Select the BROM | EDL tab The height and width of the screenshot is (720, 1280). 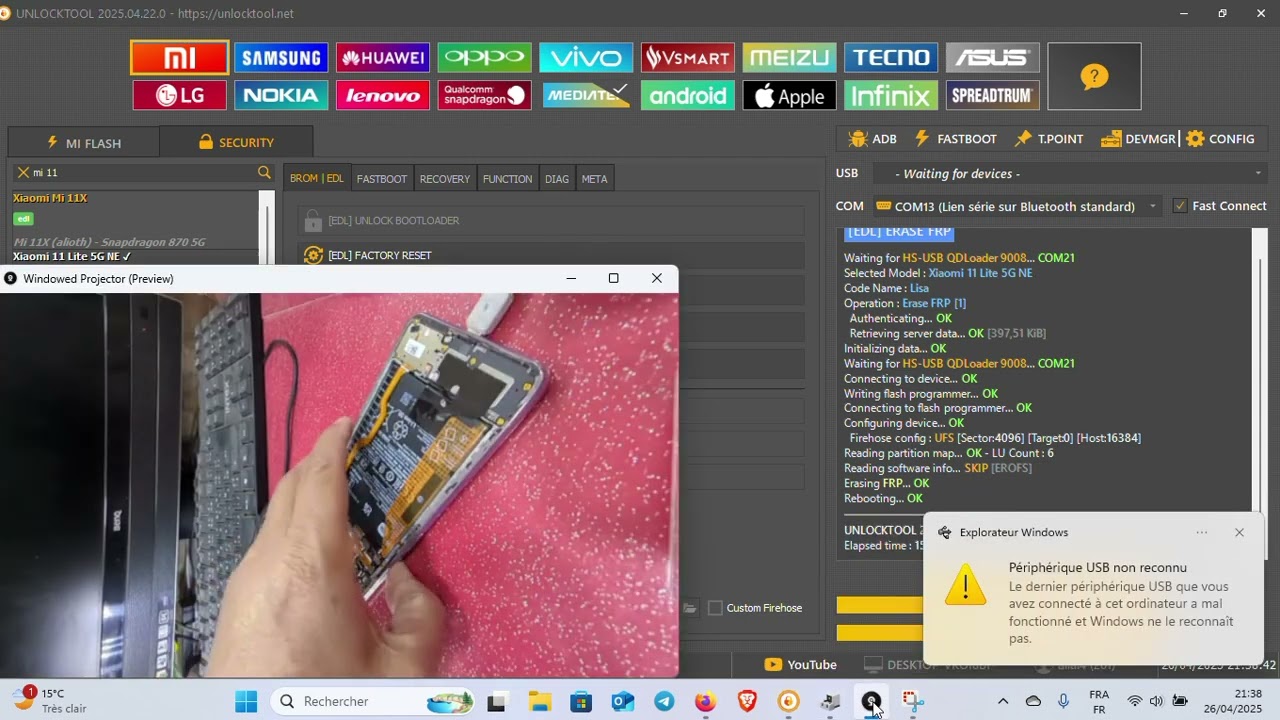(x=316, y=179)
